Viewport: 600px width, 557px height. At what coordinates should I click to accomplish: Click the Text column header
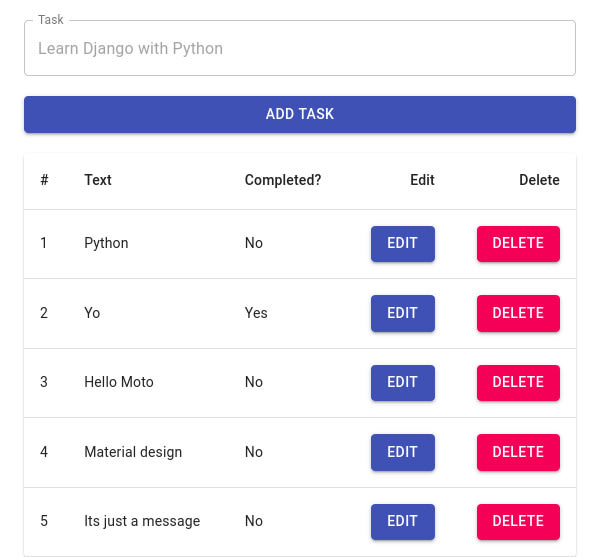click(98, 180)
